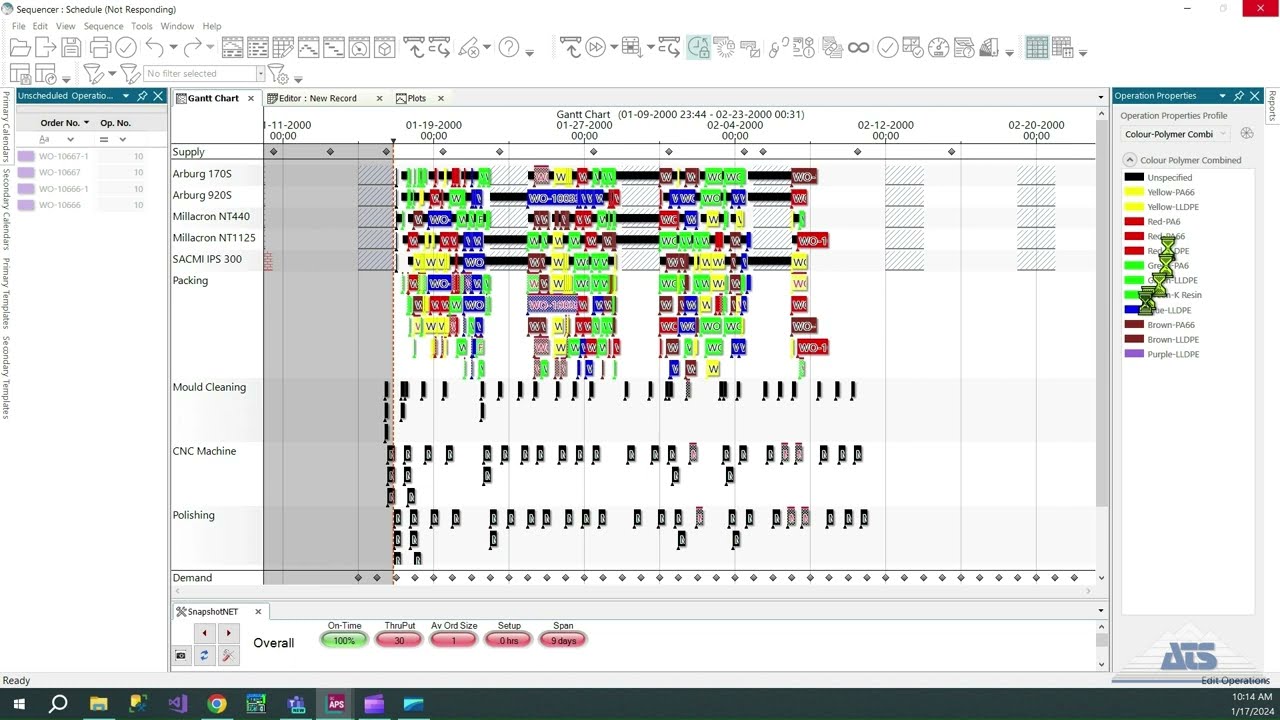1280x720 pixels.
Task: Open Visual Studio from taskbar
Action: click(x=177, y=704)
